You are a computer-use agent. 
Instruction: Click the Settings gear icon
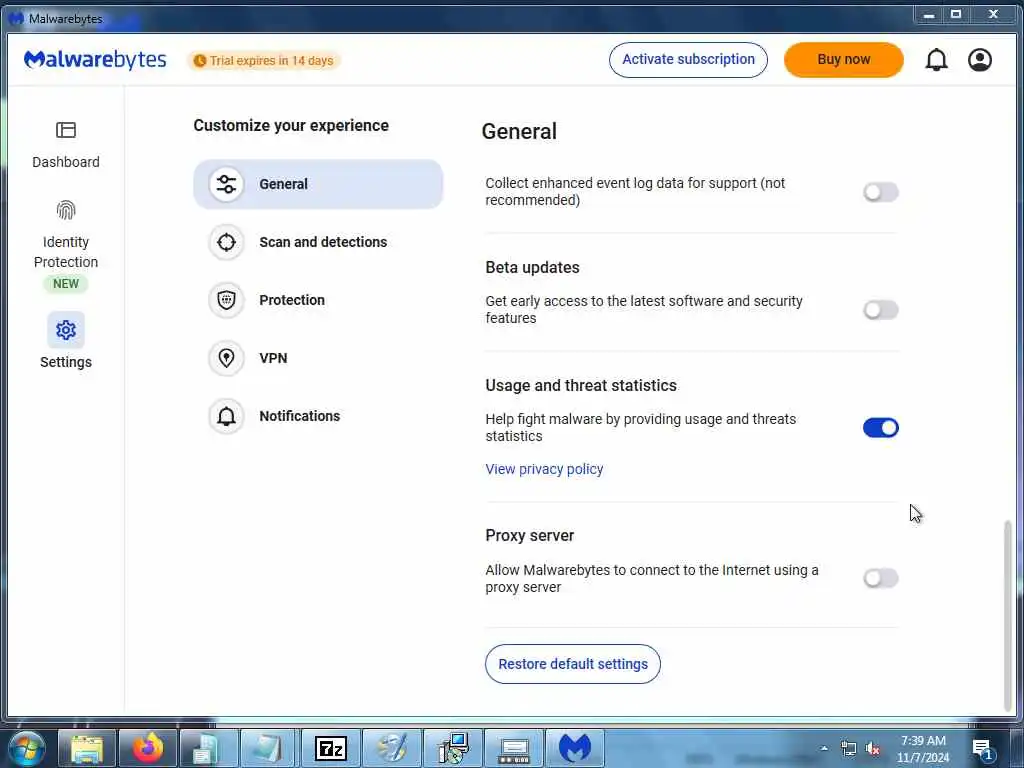[x=66, y=330]
